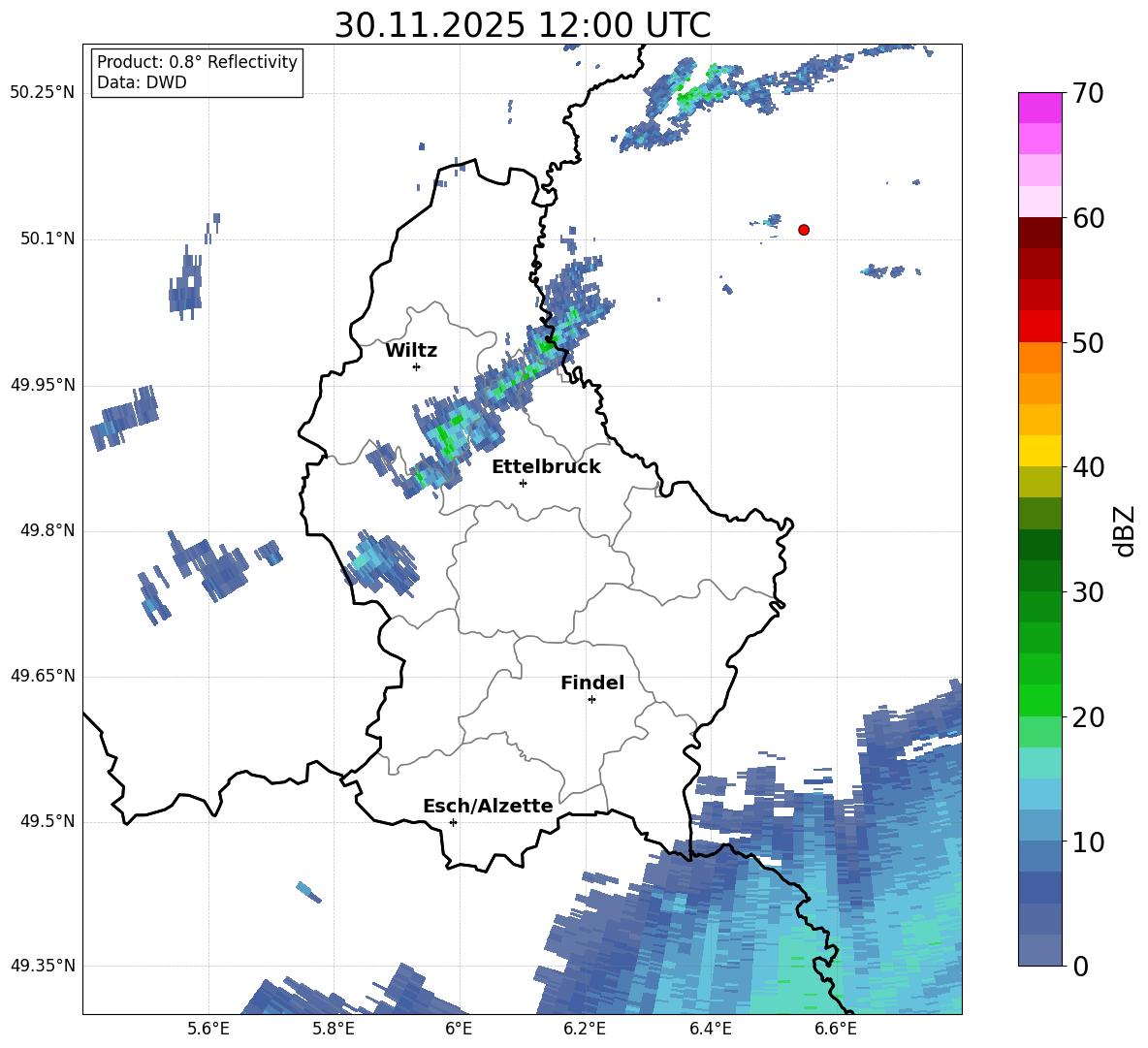Click the Findel location cross marker

click(591, 700)
